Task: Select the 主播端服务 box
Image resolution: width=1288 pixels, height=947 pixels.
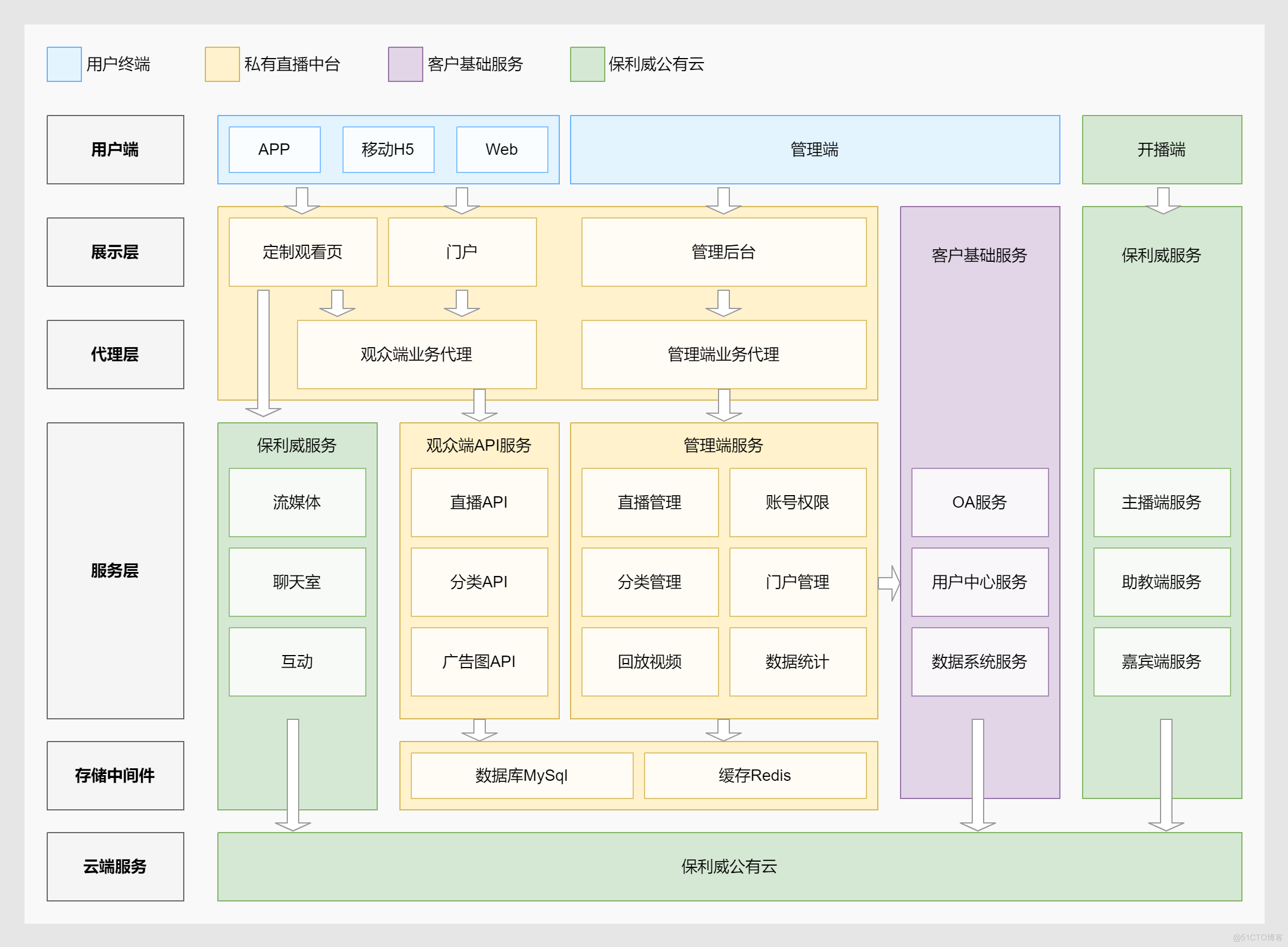Action: pos(1162,503)
